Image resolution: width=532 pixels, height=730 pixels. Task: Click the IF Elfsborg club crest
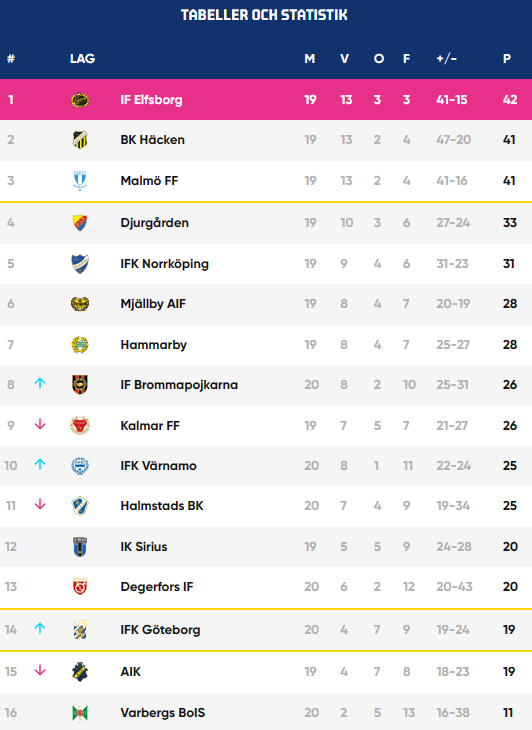80,100
